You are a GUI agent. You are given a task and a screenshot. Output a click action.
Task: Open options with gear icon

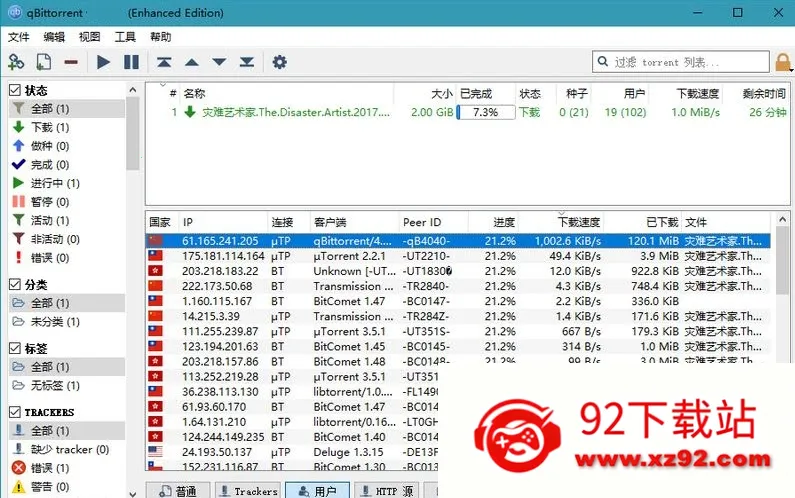[x=279, y=62]
